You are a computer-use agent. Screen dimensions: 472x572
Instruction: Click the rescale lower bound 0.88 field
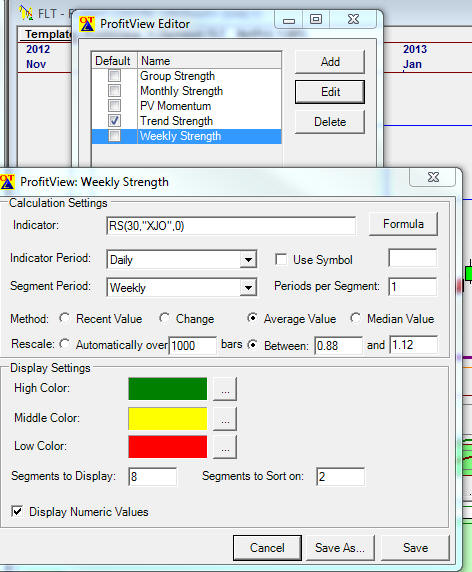(x=338, y=345)
